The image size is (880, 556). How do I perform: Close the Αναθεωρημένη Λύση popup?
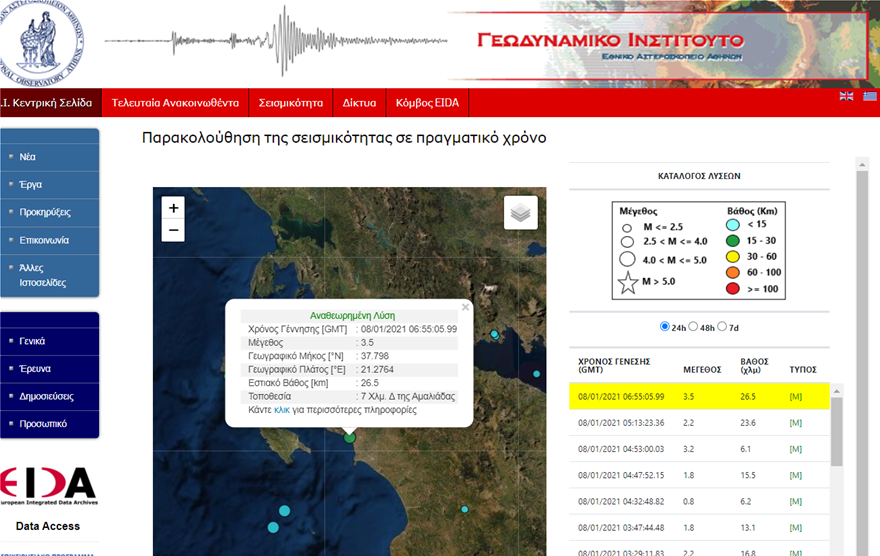(465, 308)
